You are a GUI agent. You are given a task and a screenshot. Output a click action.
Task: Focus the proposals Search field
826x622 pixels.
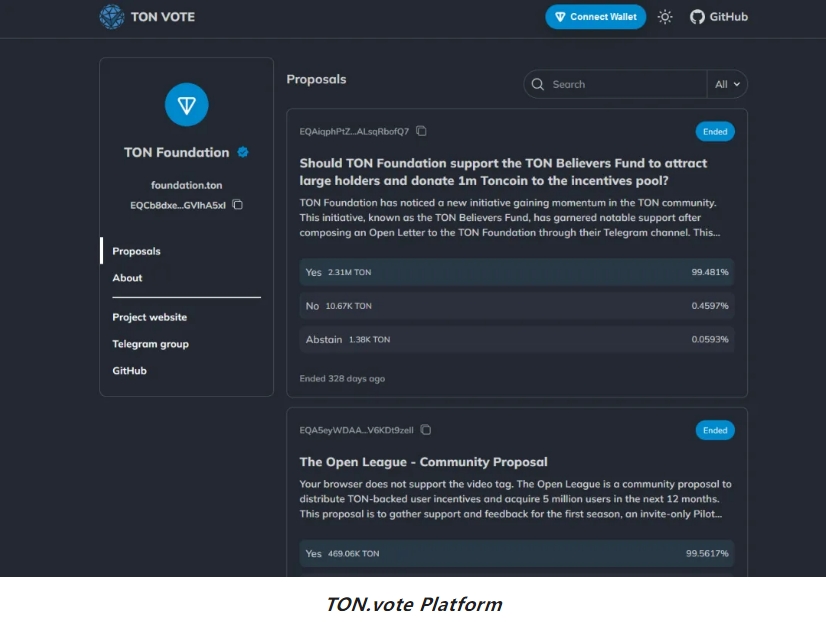coord(615,84)
